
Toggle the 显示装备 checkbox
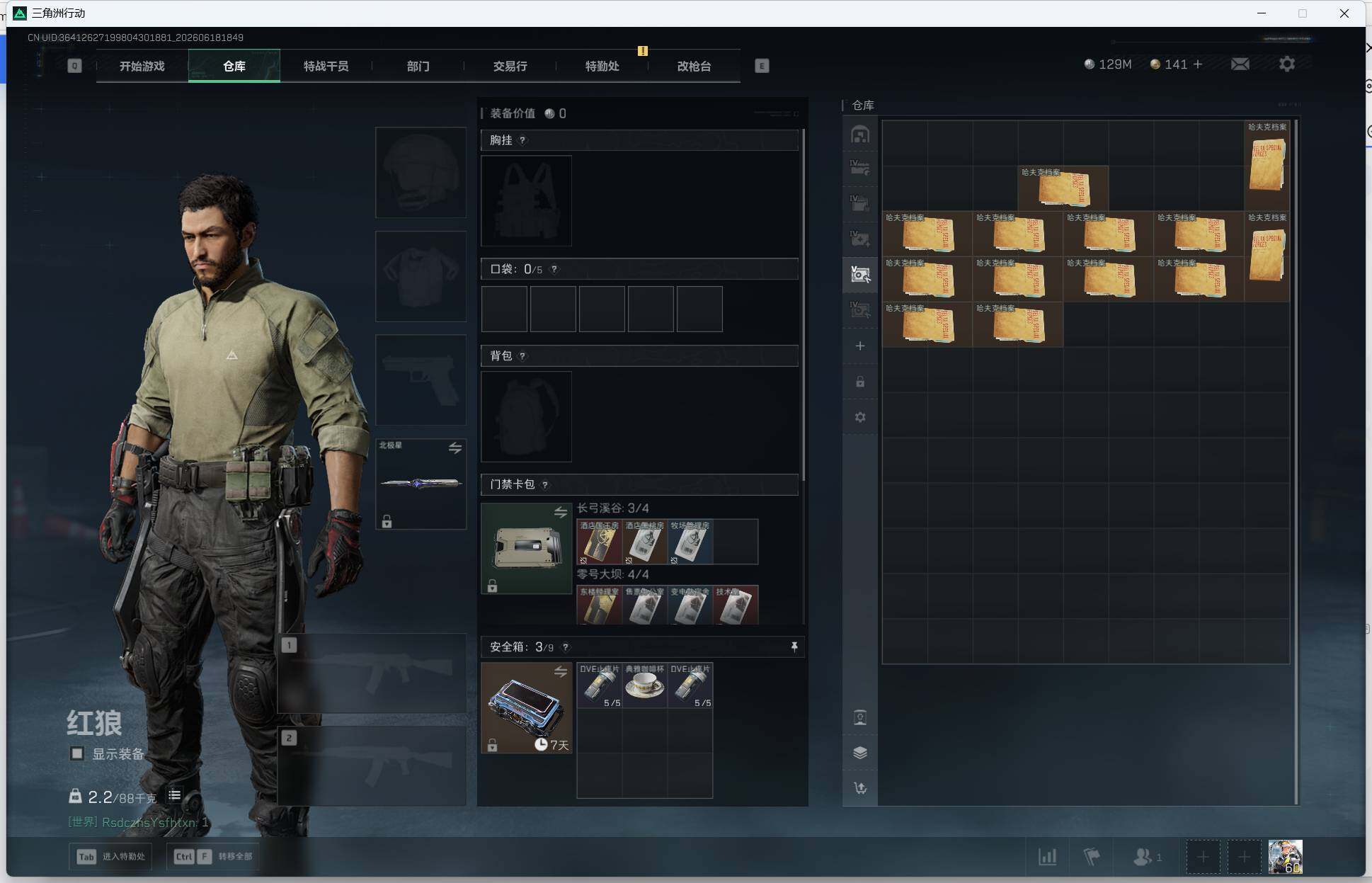click(x=76, y=753)
